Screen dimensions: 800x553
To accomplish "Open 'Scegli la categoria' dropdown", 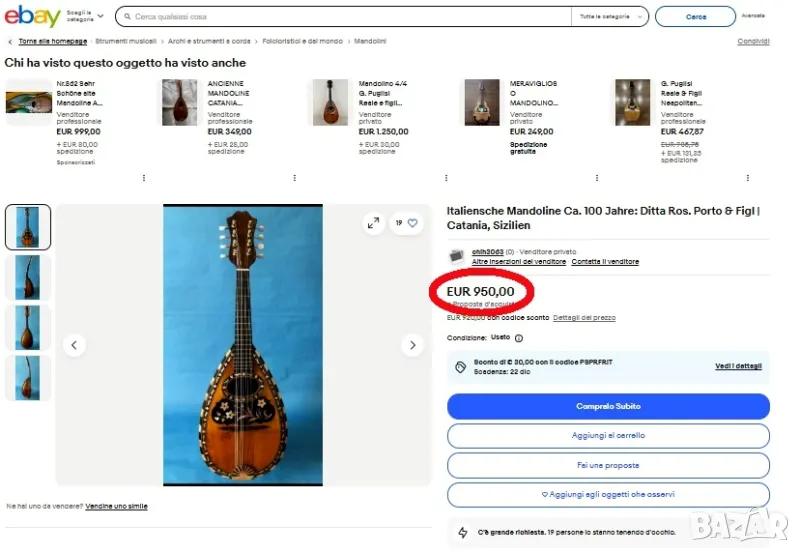I will click(86, 16).
